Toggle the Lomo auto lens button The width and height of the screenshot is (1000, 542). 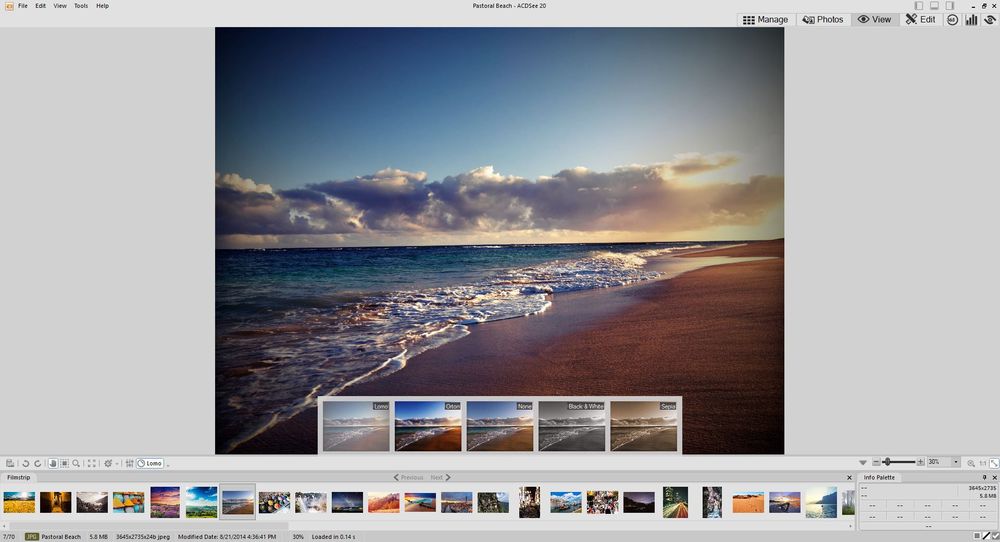[150, 463]
